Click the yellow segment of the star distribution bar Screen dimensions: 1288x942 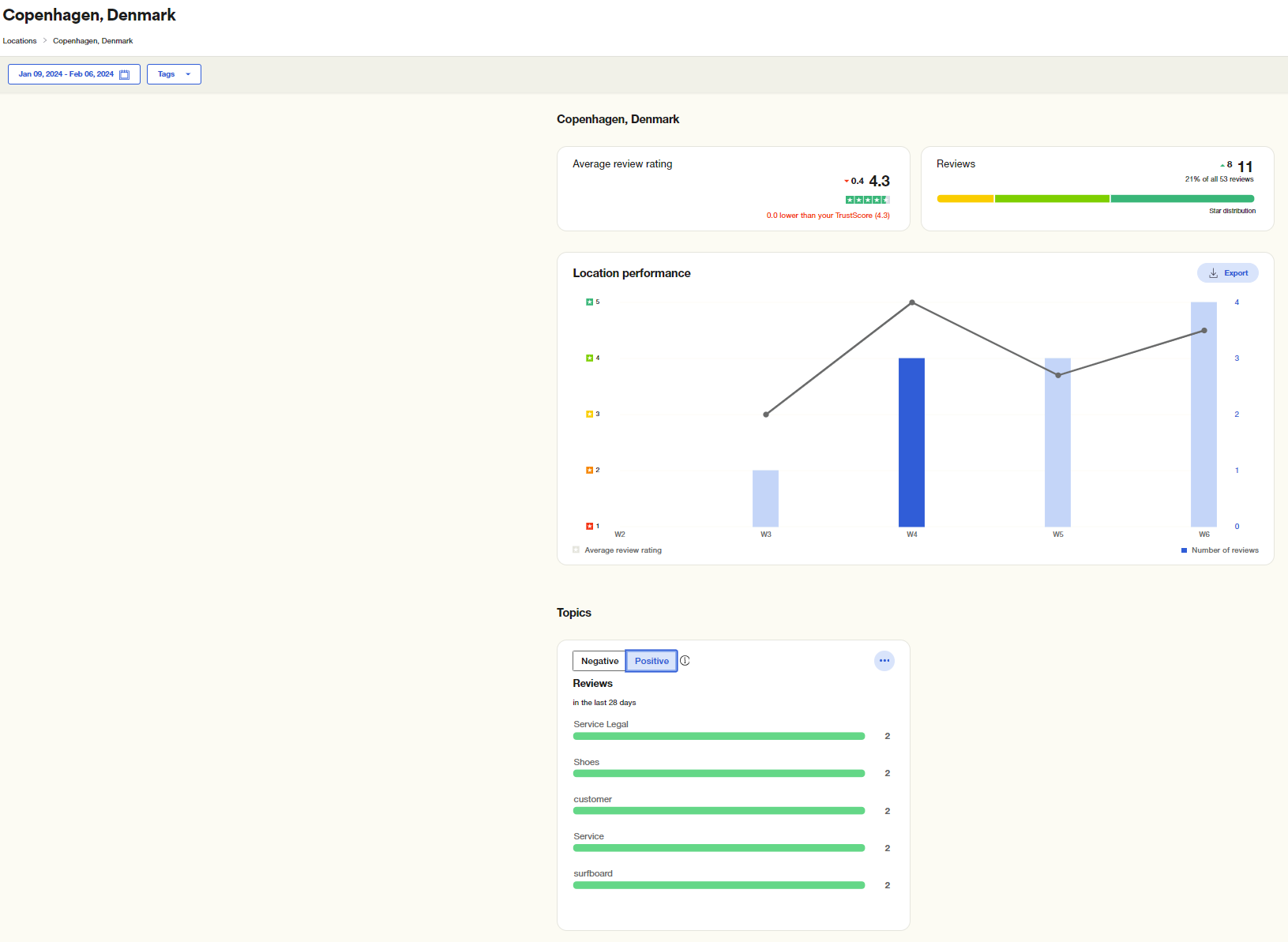pyautogui.click(x=964, y=198)
